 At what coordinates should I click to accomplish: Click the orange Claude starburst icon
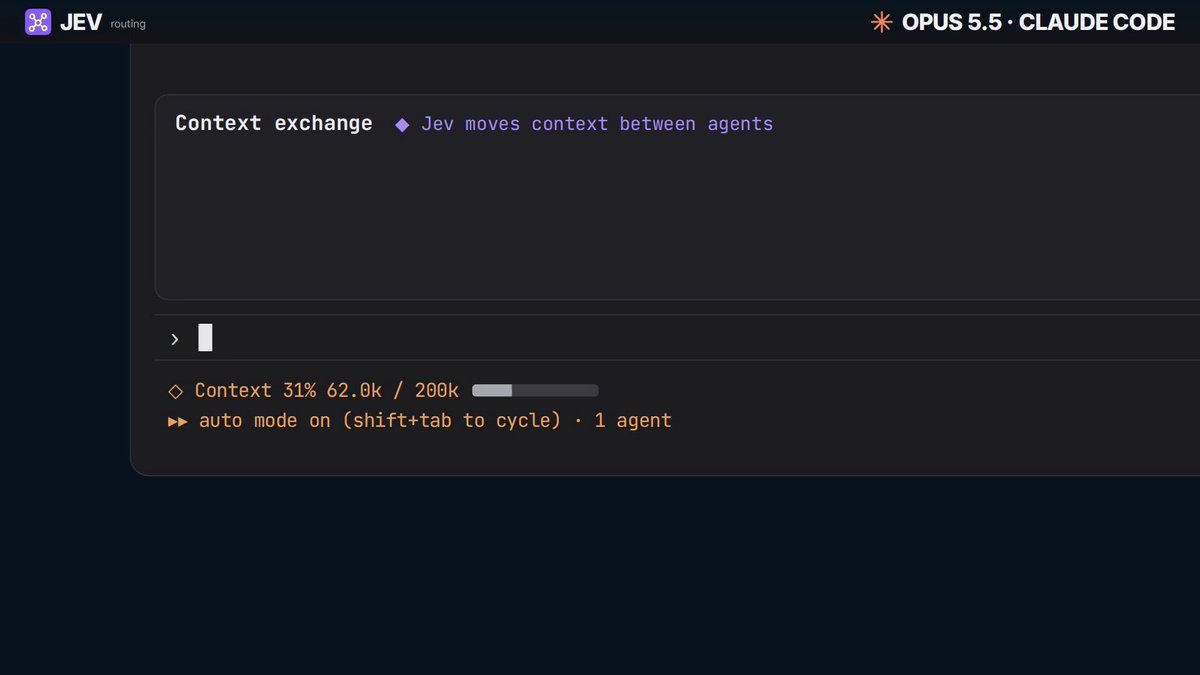[881, 22]
